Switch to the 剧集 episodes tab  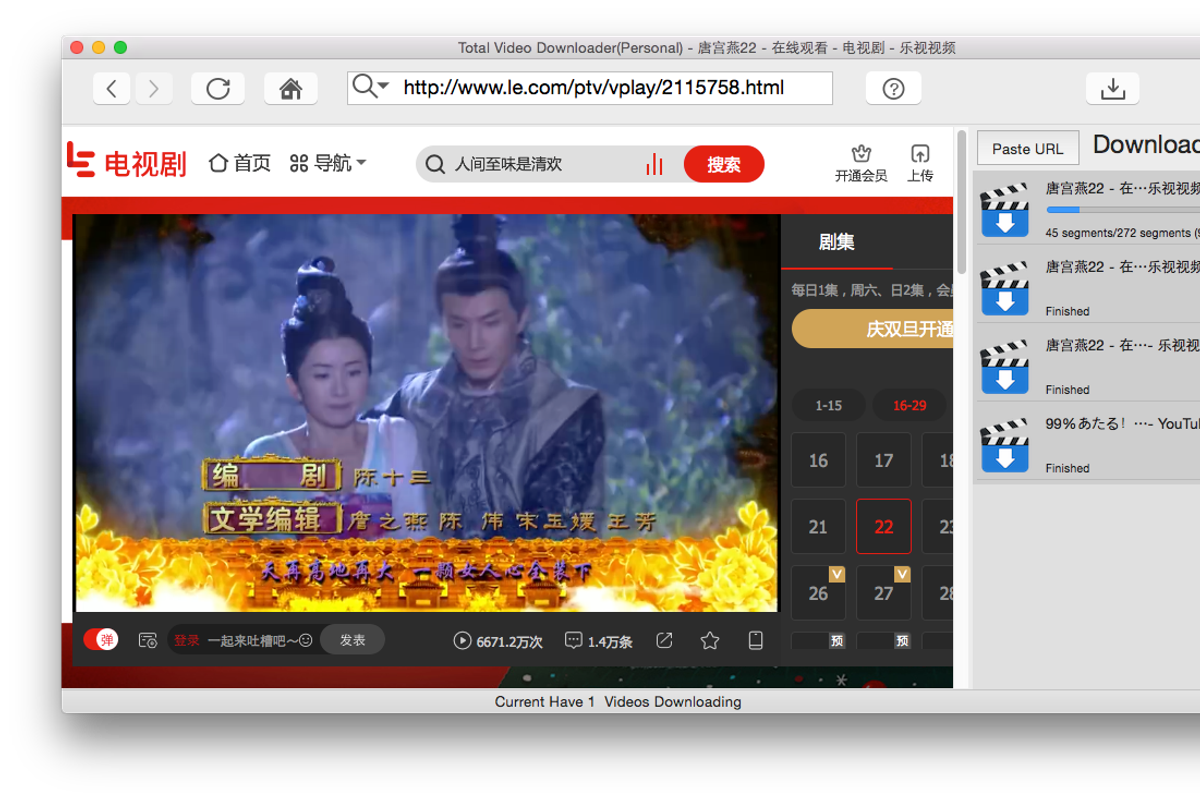pos(836,242)
